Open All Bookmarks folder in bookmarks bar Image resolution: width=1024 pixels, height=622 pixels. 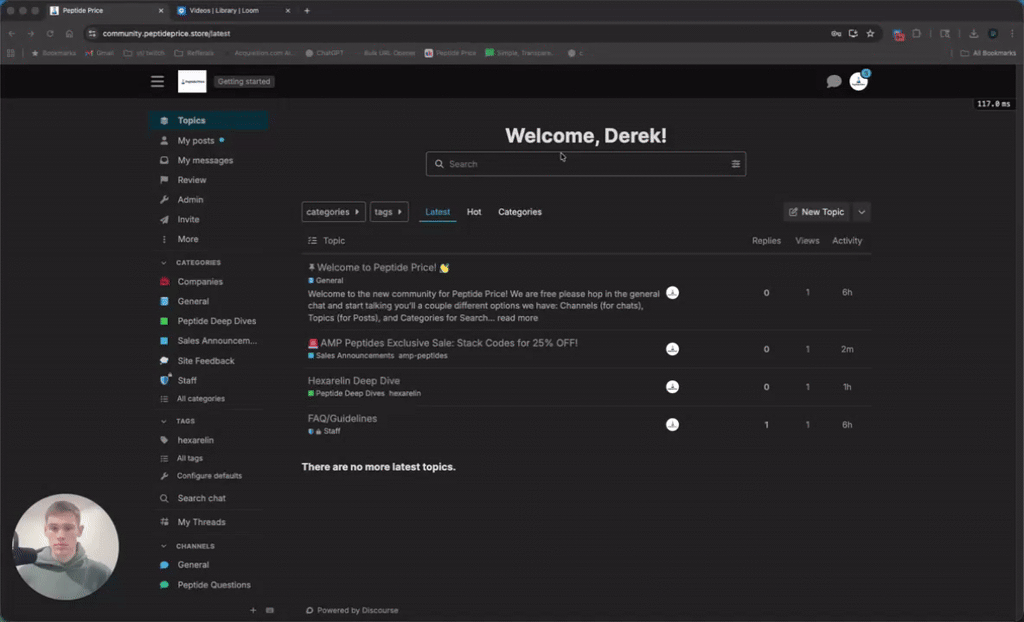[x=988, y=53]
